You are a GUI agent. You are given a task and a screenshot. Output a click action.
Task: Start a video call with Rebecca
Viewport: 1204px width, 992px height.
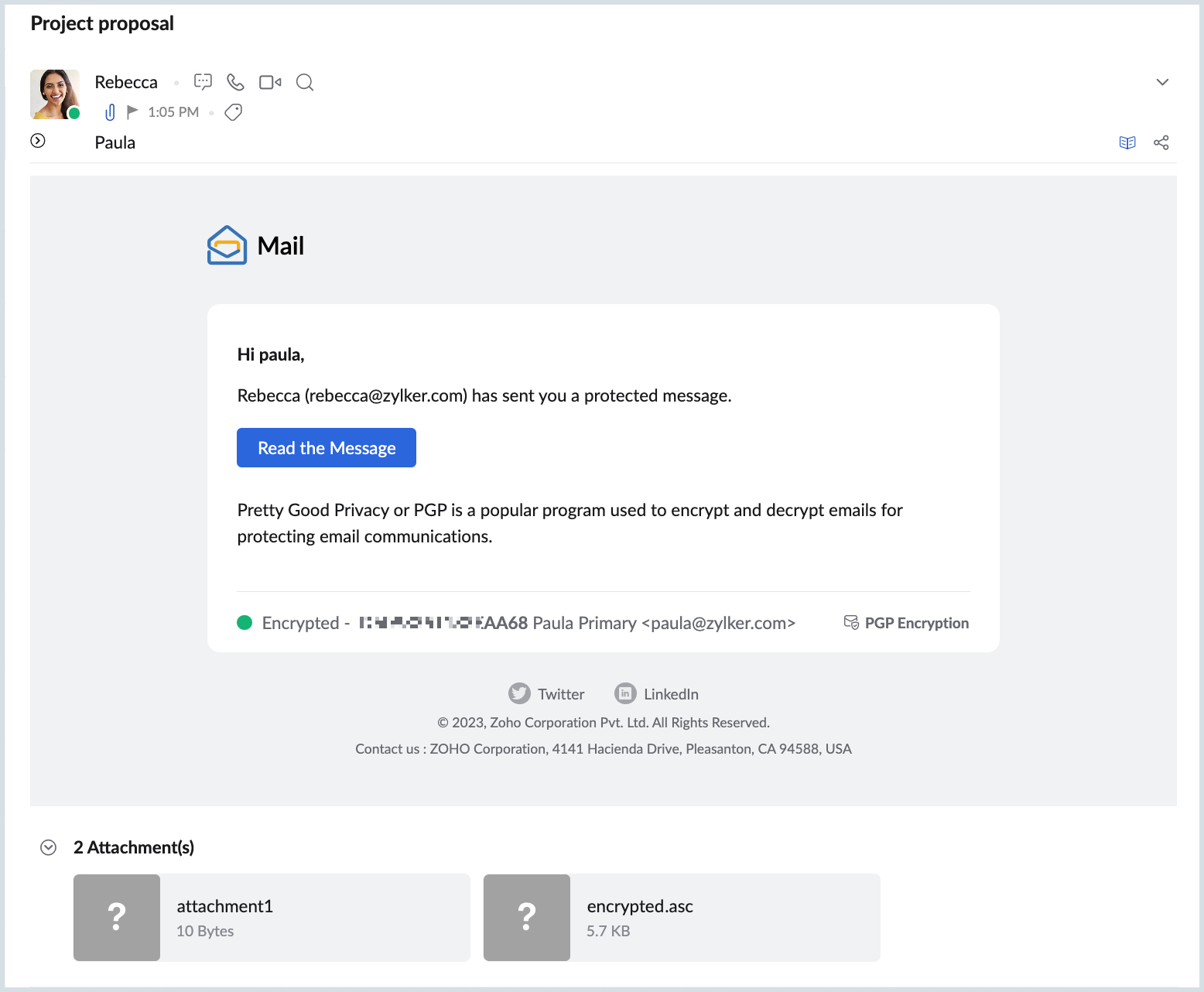tap(270, 82)
